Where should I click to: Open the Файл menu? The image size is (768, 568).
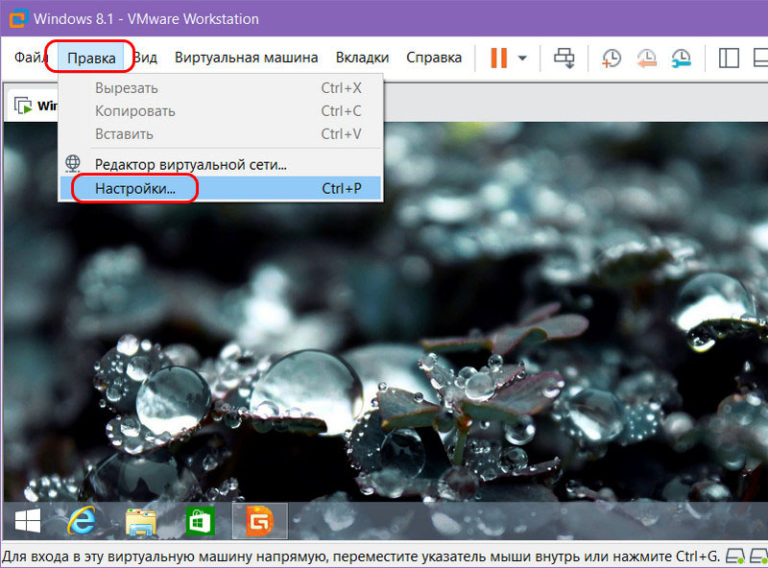pos(31,58)
